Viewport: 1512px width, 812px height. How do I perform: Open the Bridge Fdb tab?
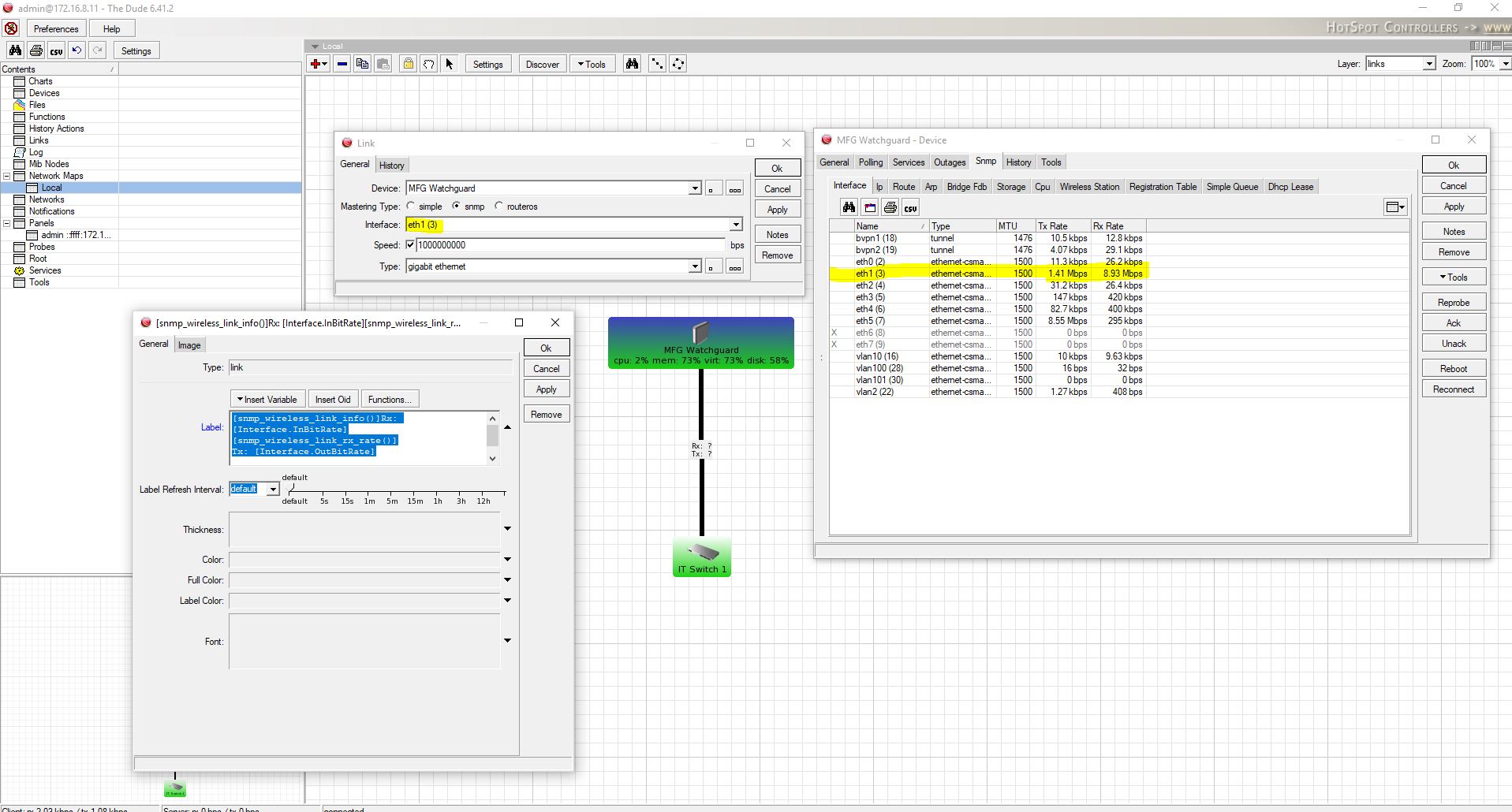(966, 187)
